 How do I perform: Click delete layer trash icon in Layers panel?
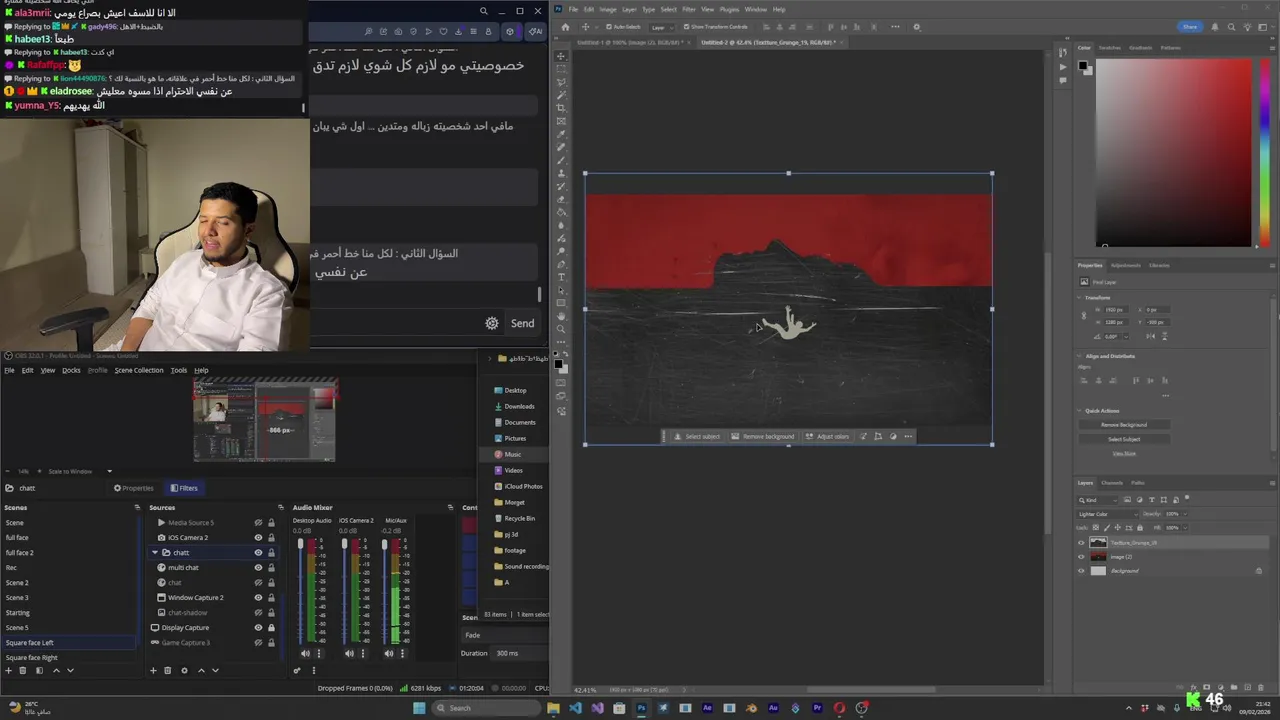point(1261,687)
